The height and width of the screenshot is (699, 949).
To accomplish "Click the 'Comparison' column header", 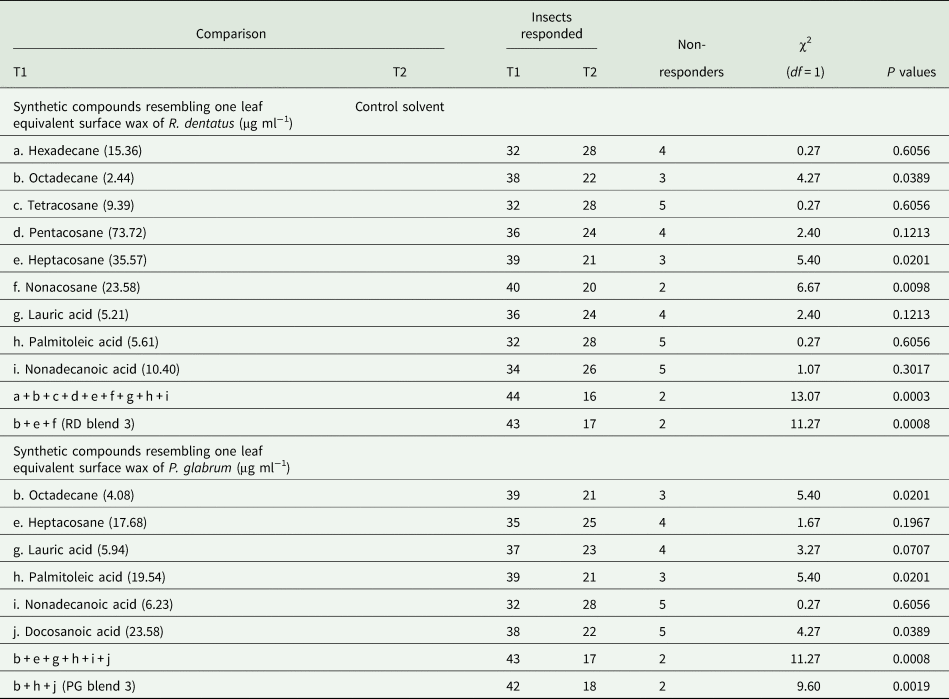I will (229, 33).
